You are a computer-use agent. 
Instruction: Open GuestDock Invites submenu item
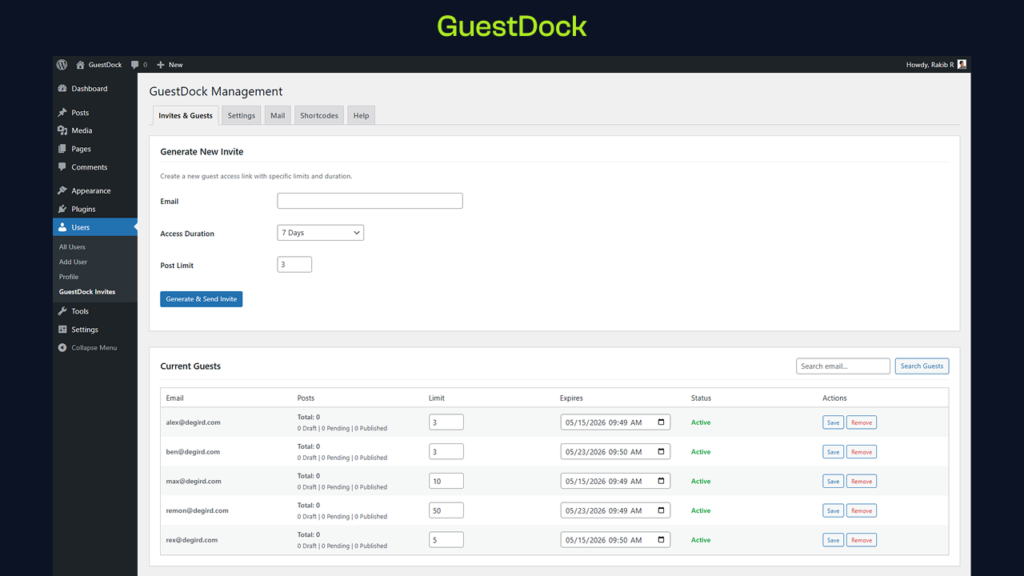click(87, 292)
